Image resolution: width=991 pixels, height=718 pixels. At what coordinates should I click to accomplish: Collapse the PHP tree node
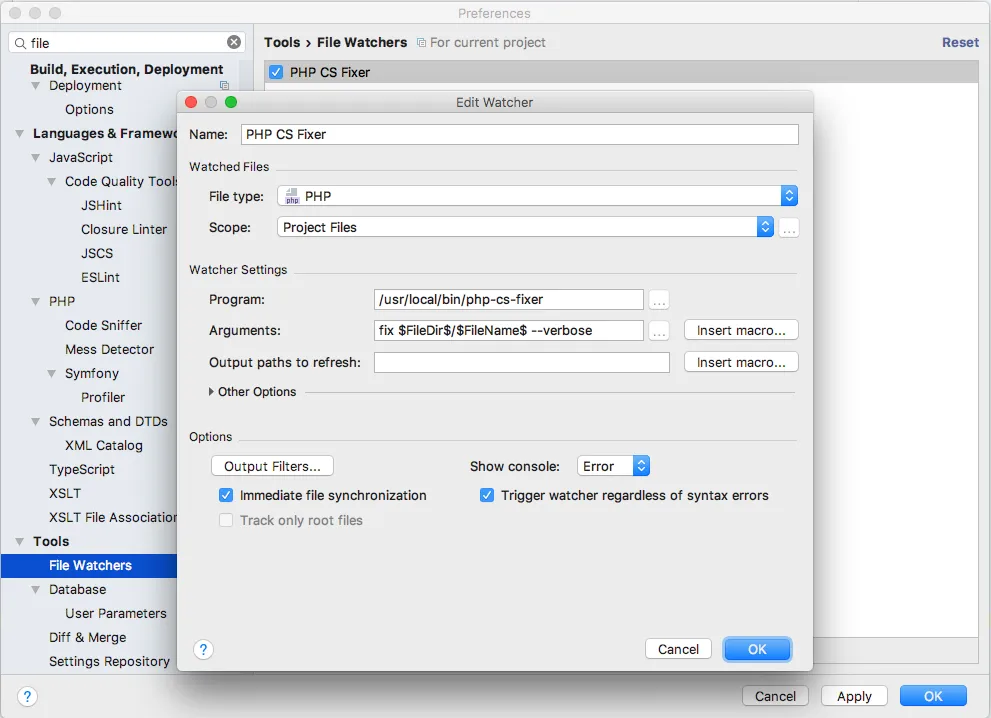(x=35, y=302)
